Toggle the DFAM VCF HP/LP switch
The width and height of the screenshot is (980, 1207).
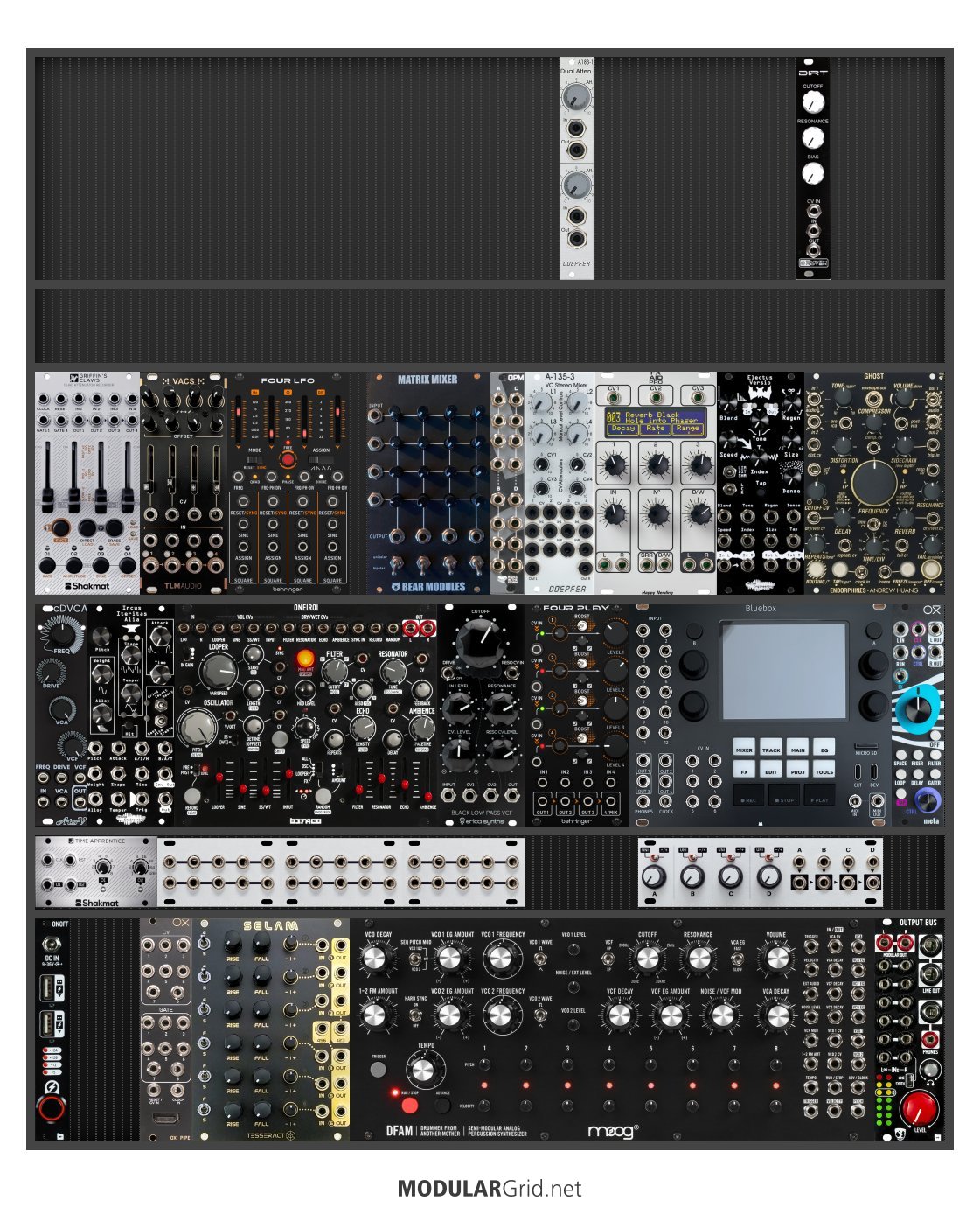608,960
